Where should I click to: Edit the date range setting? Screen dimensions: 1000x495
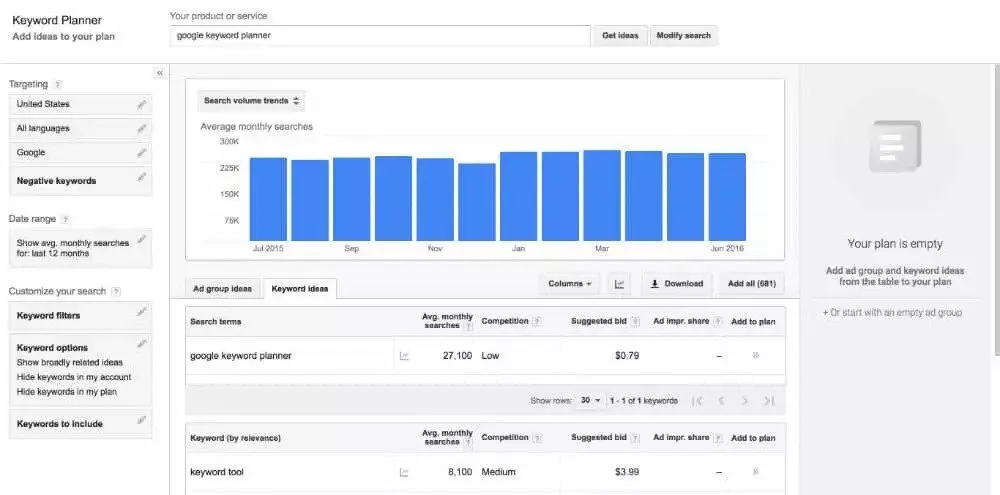click(x=142, y=239)
